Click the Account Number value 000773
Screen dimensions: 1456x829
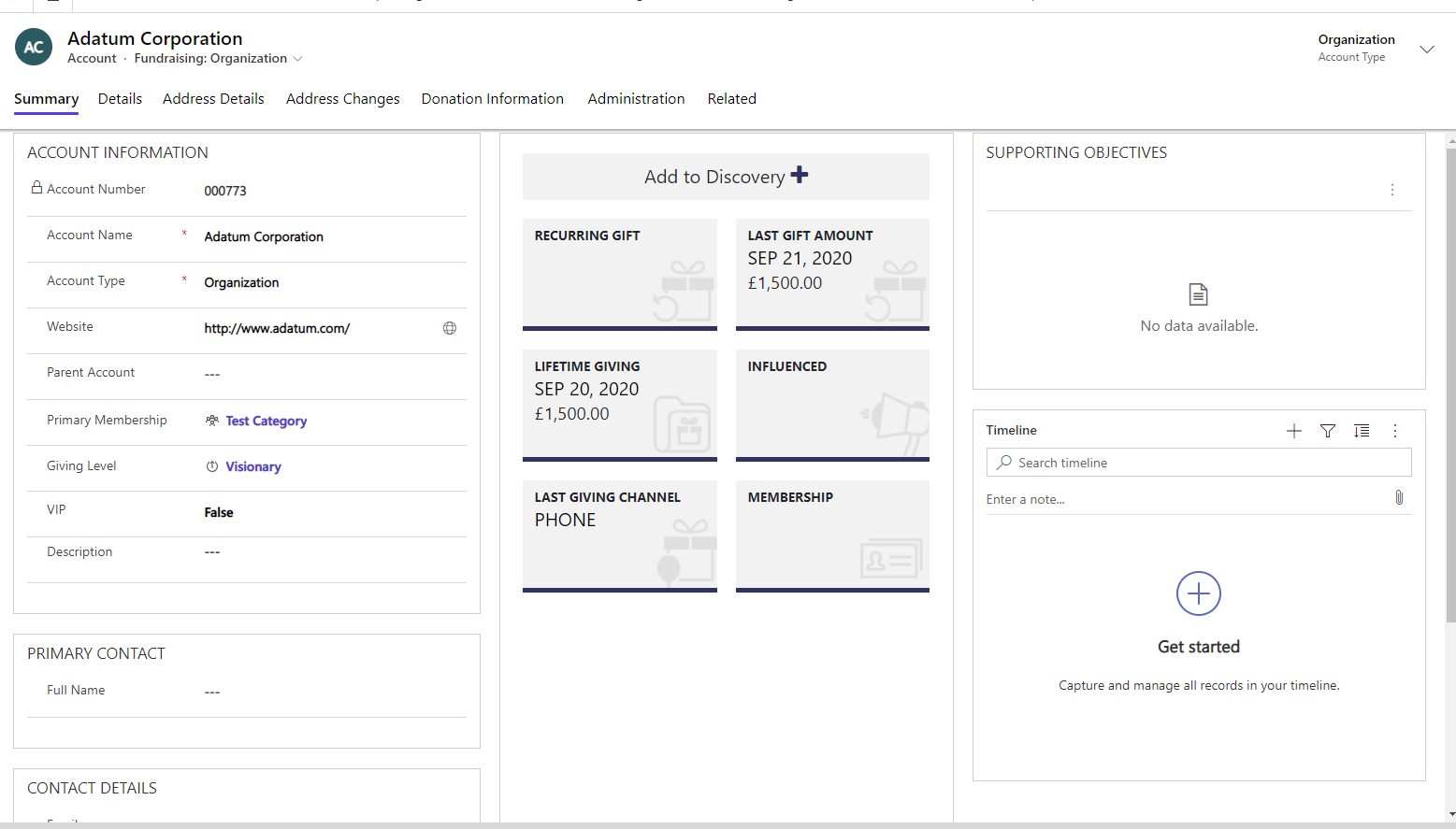[x=225, y=192]
